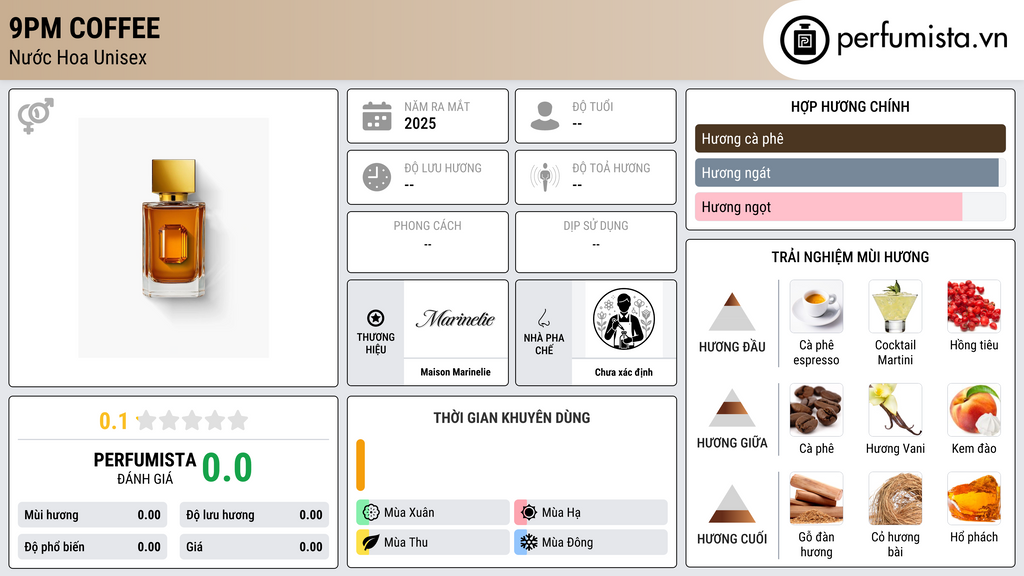Open the Cà phê espresso note image

pyautogui.click(x=816, y=306)
